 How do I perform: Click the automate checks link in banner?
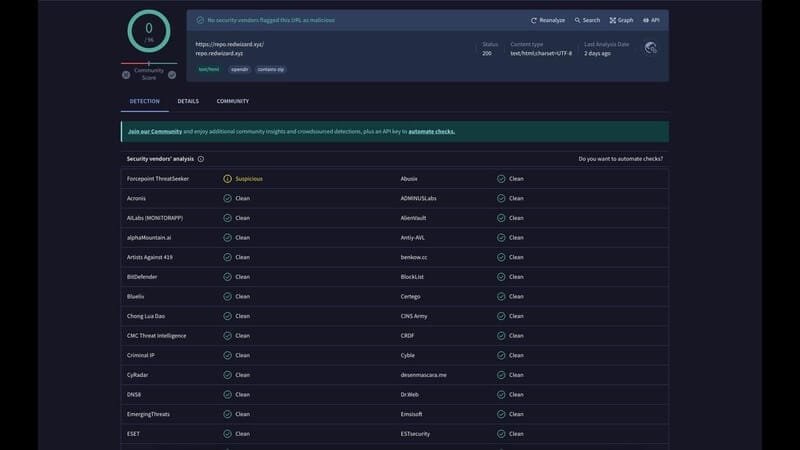coord(431,131)
